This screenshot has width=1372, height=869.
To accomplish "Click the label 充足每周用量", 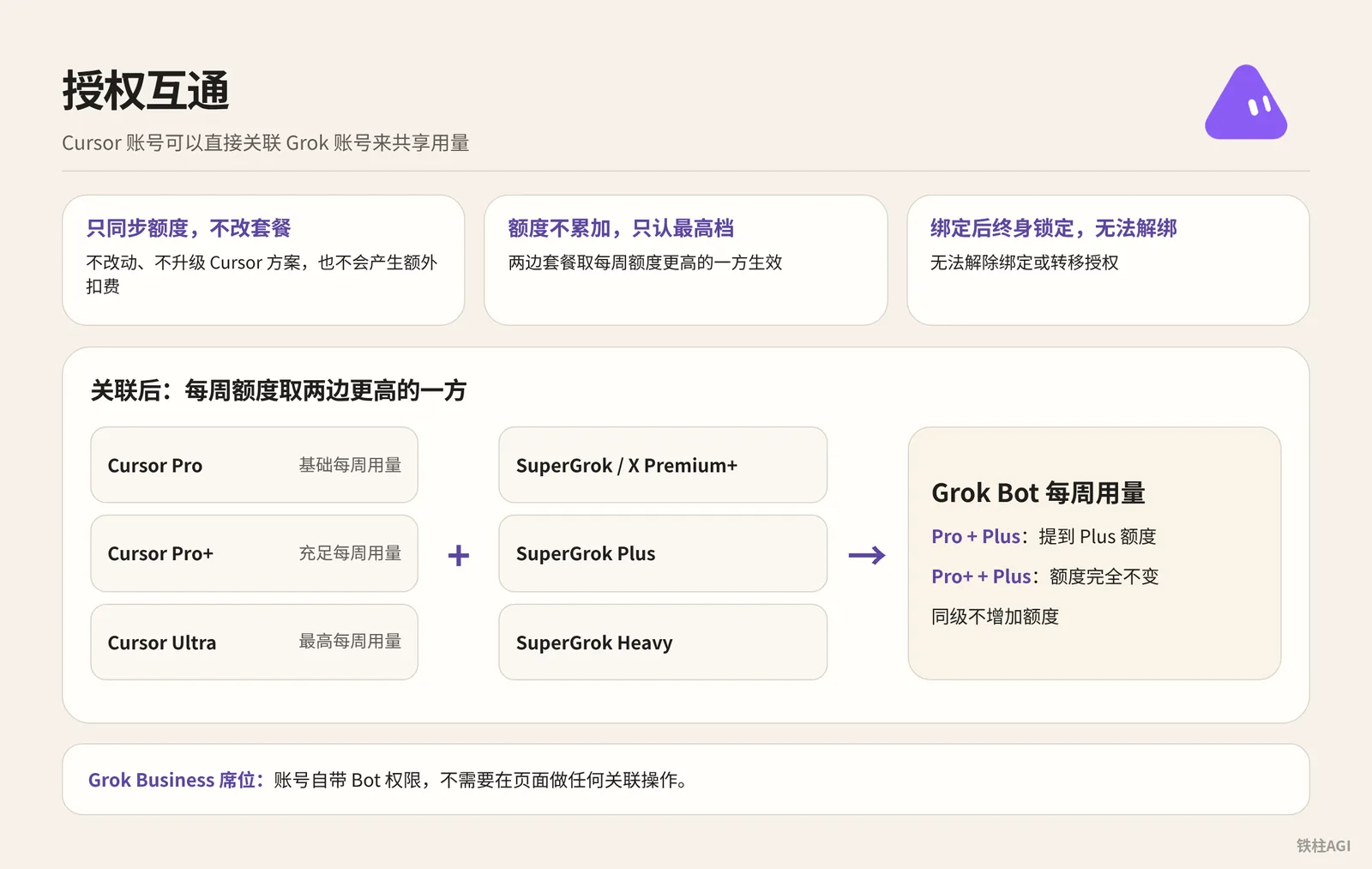I will [x=350, y=553].
